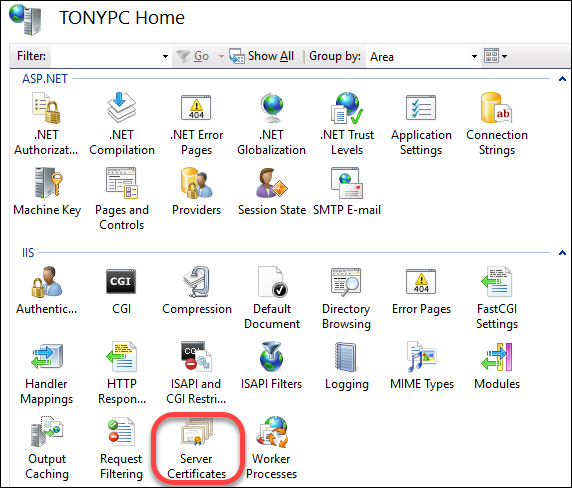Collapse the ASP.NET group section

tap(562, 79)
